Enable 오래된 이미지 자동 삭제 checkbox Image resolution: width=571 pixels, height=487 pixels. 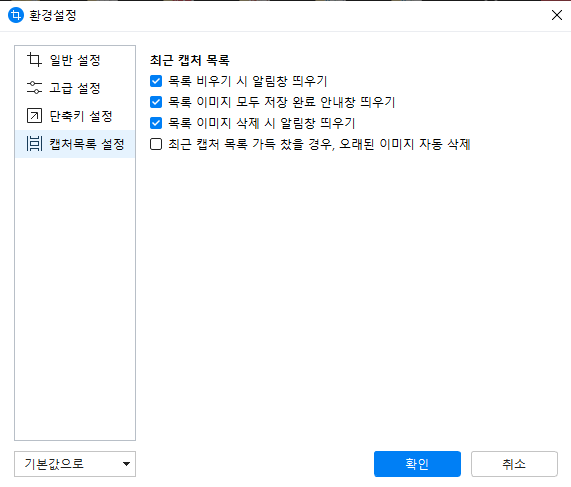156,144
